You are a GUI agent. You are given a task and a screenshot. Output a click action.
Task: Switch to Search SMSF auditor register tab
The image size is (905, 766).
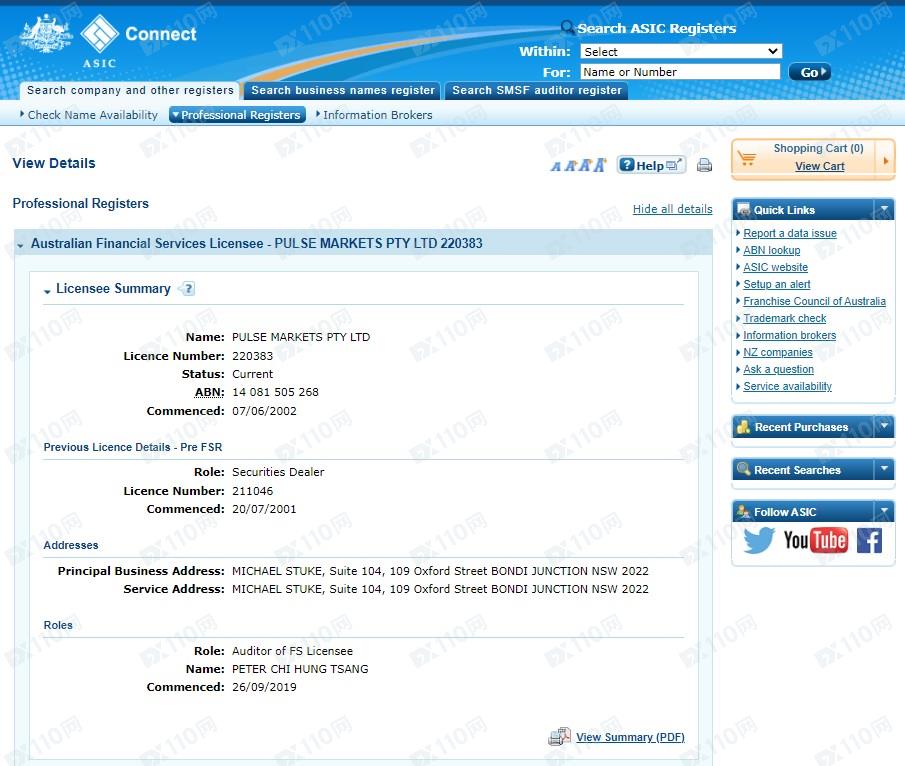click(536, 90)
